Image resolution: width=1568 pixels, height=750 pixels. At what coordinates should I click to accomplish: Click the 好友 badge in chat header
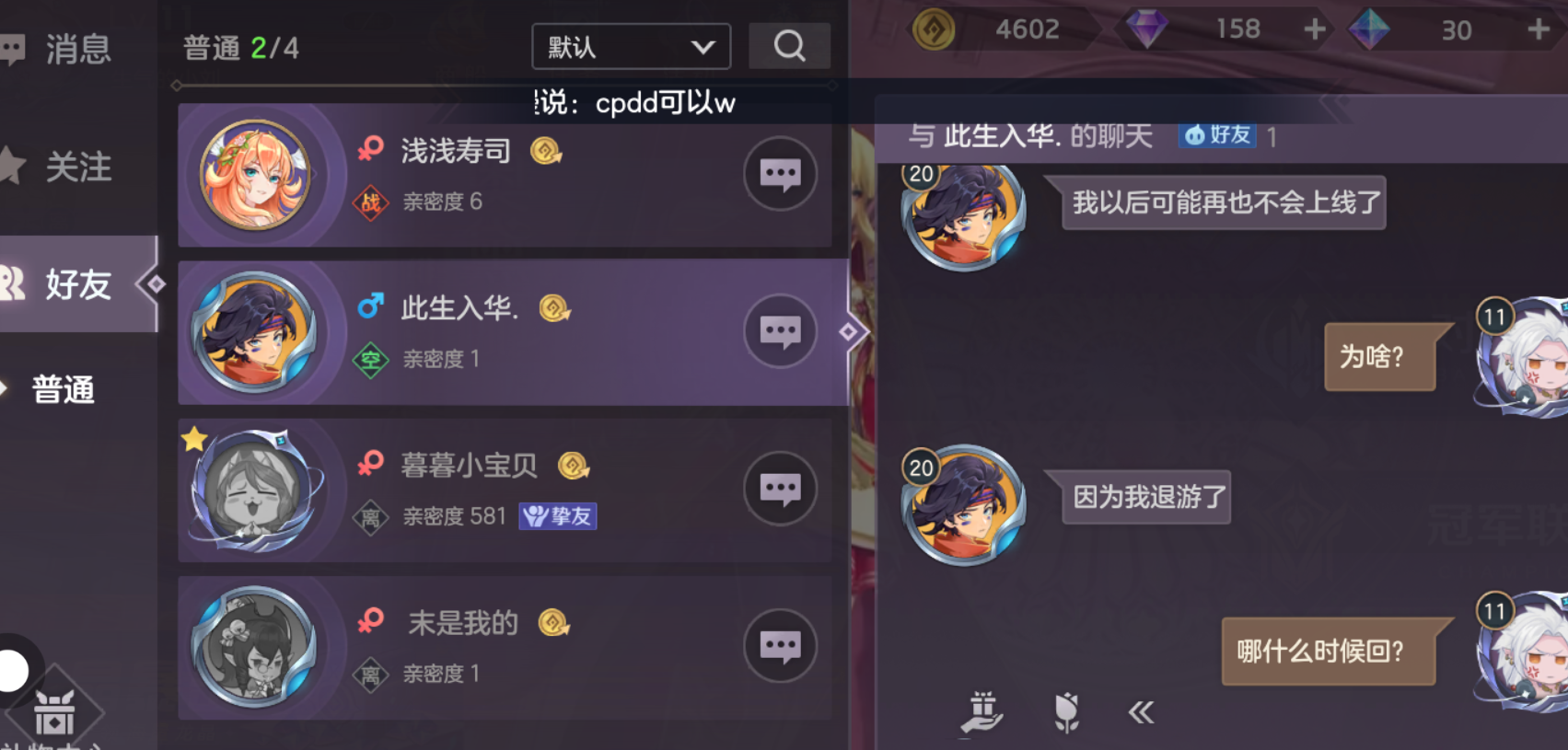[x=1217, y=135]
